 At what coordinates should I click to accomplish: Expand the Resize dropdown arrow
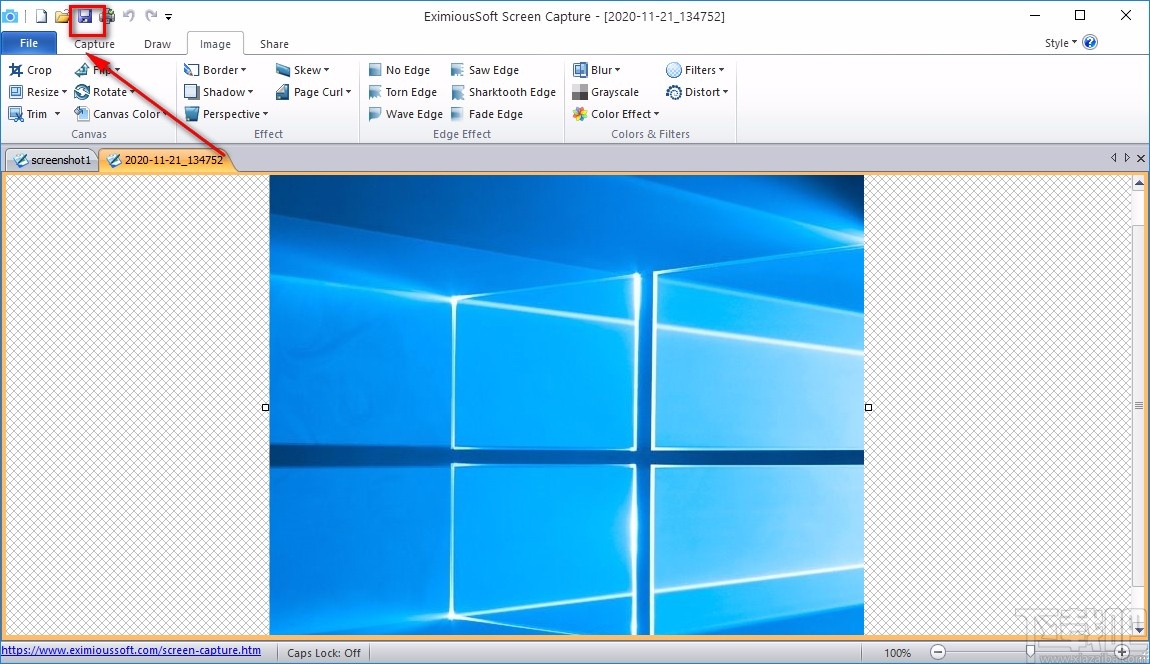pos(64,92)
